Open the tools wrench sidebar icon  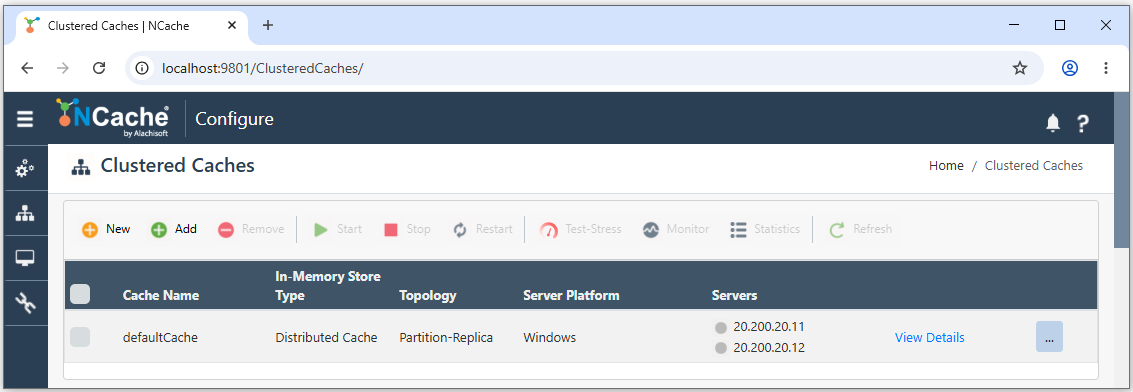[x=25, y=303]
